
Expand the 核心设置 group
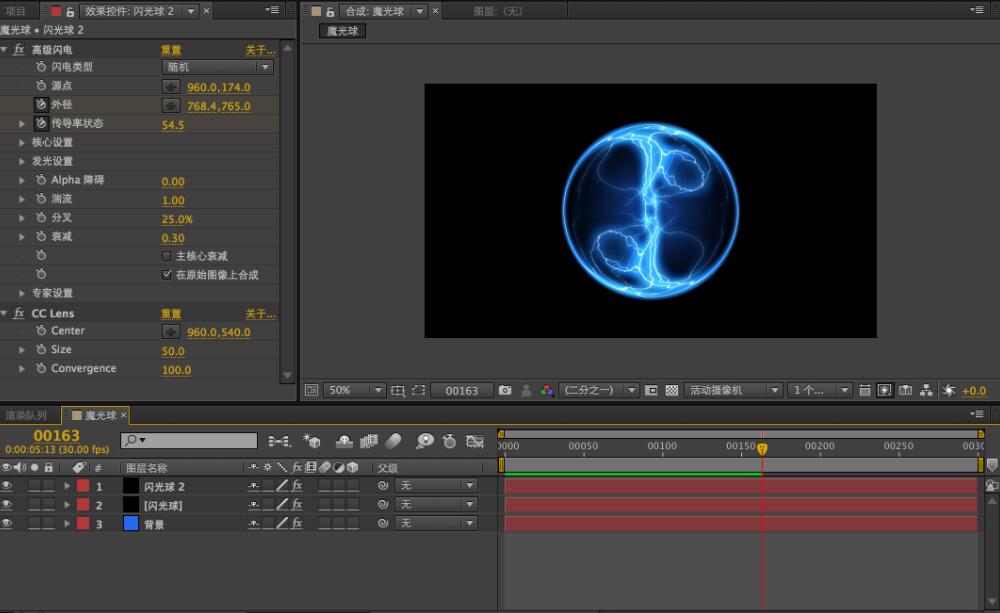tap(22, 142)
